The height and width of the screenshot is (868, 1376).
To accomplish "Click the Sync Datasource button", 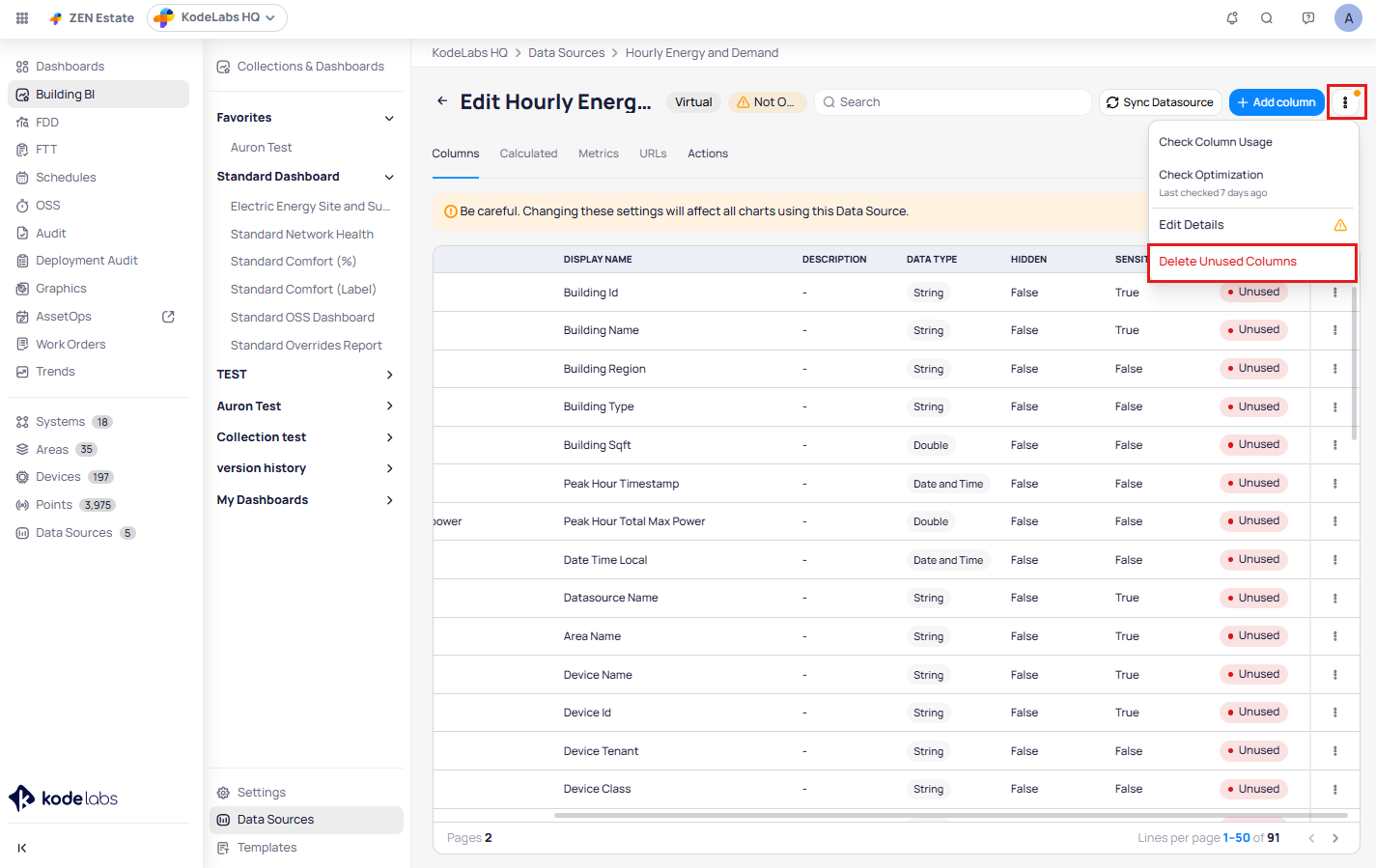I will pos(1160,102).
